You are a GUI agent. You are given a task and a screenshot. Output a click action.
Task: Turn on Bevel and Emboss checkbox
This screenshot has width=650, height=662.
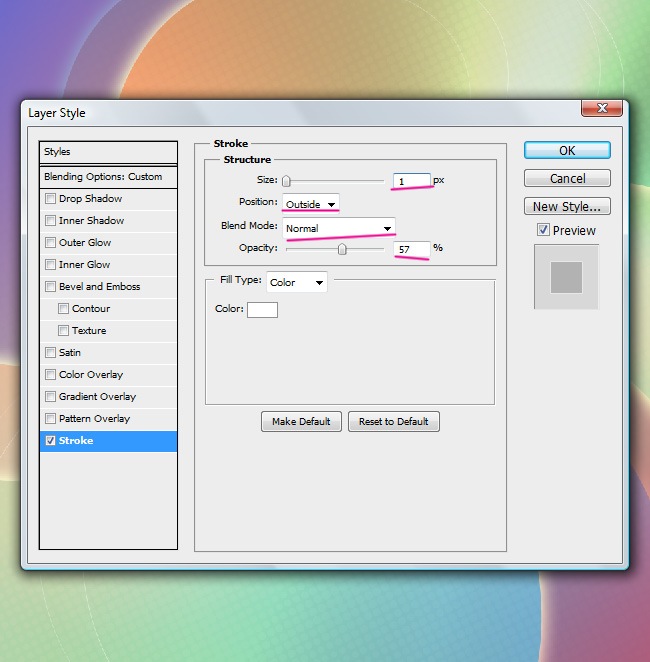[51, 287]
